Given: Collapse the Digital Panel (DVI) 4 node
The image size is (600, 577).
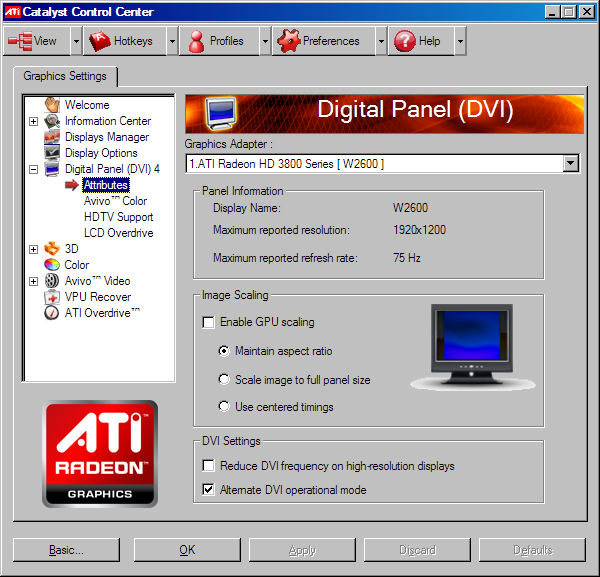Looking at the screenshot, I should pos(34,169).
